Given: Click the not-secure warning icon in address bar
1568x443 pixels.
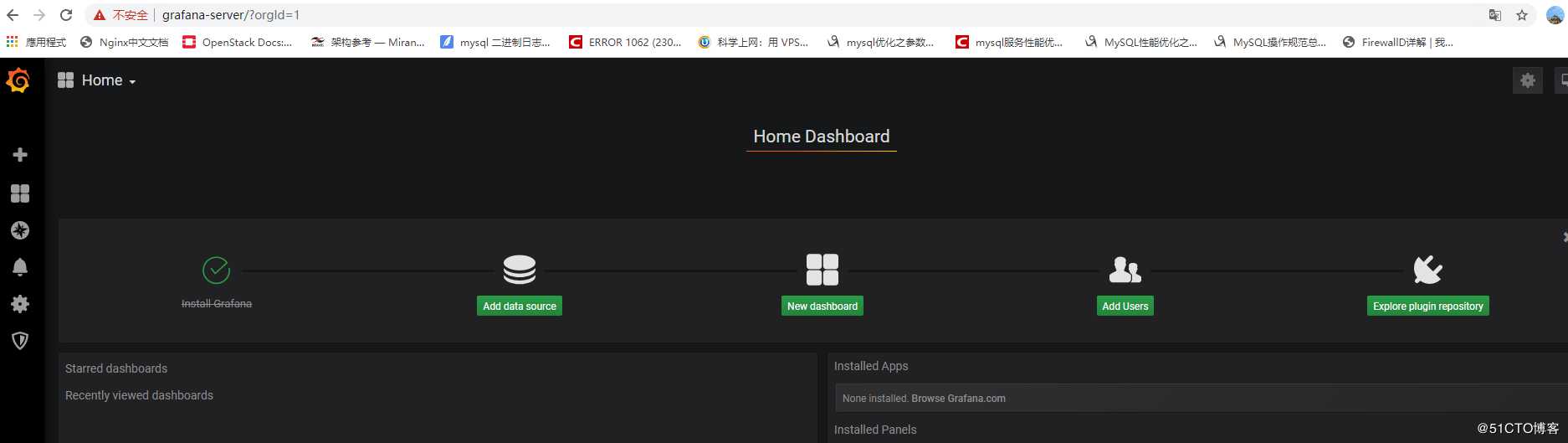Looking at the screenshot, I should pos(100,15).
